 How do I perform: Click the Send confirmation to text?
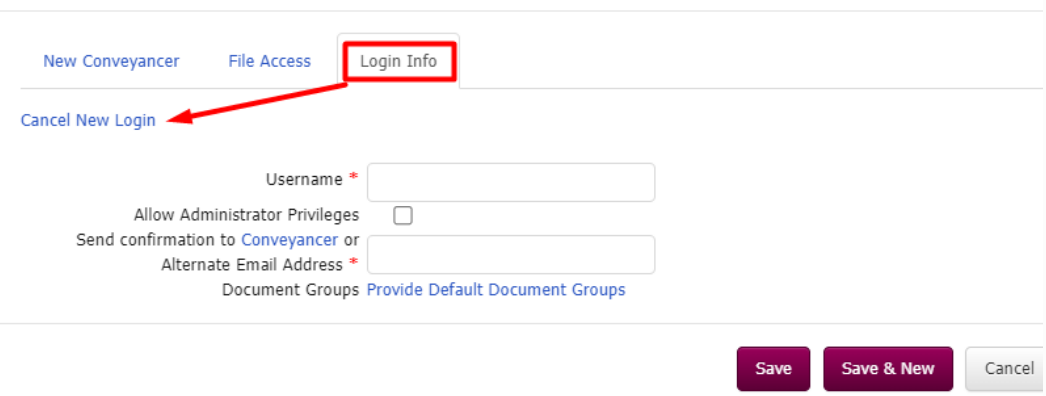156,240
